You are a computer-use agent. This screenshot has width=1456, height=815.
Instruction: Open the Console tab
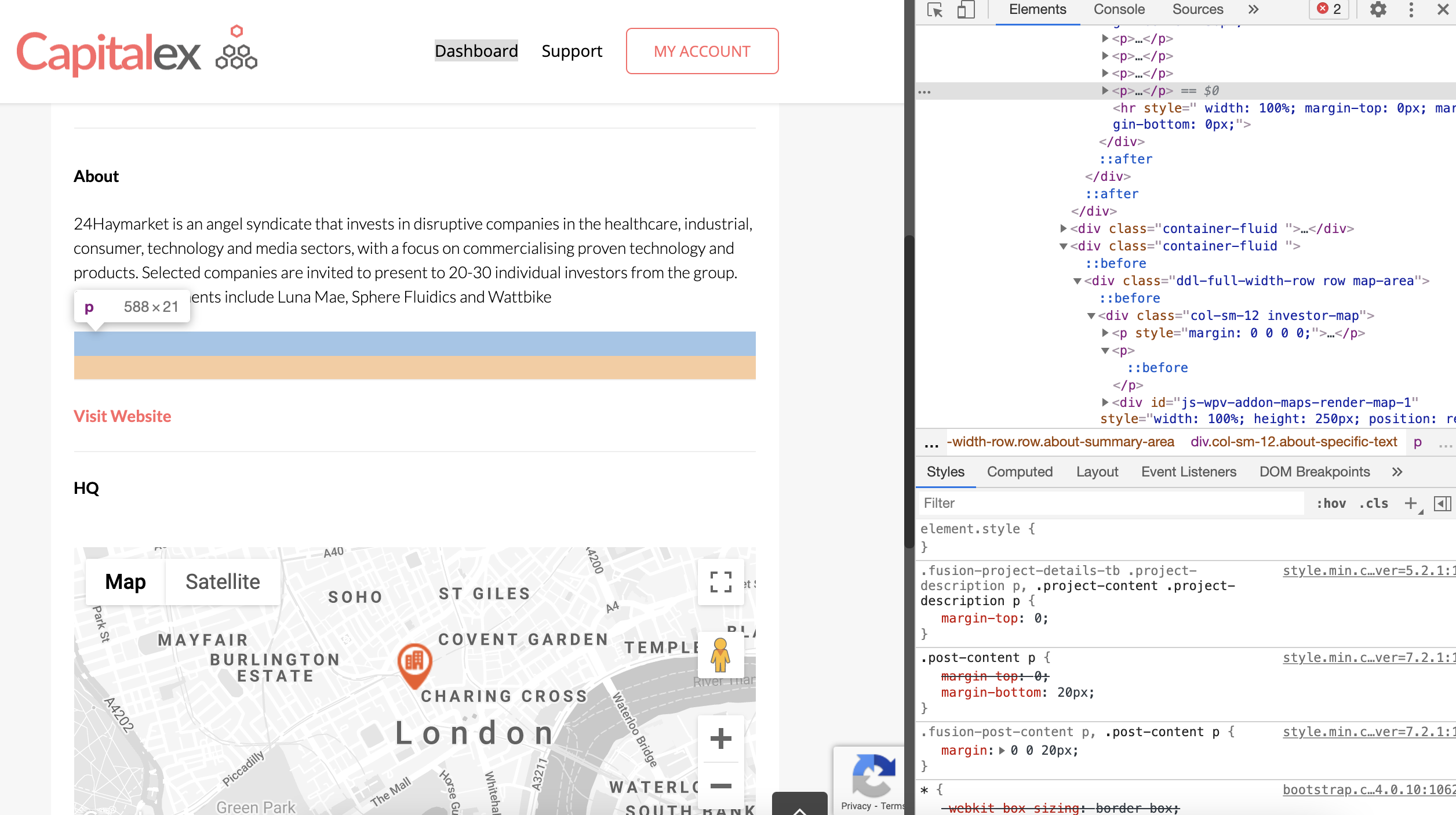[1119, 10]
